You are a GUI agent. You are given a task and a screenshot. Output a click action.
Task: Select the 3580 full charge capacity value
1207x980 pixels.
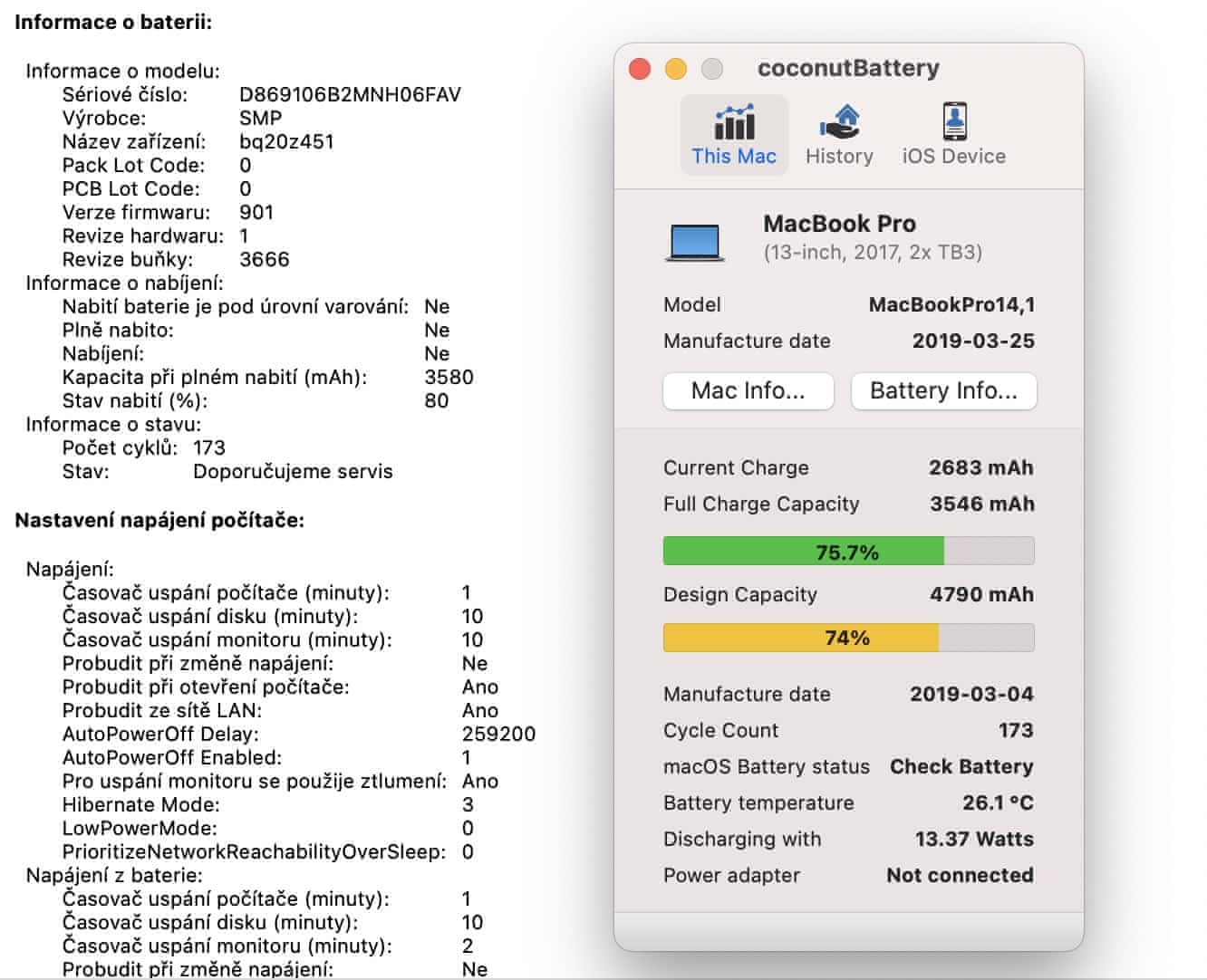(x=449, y=378)
